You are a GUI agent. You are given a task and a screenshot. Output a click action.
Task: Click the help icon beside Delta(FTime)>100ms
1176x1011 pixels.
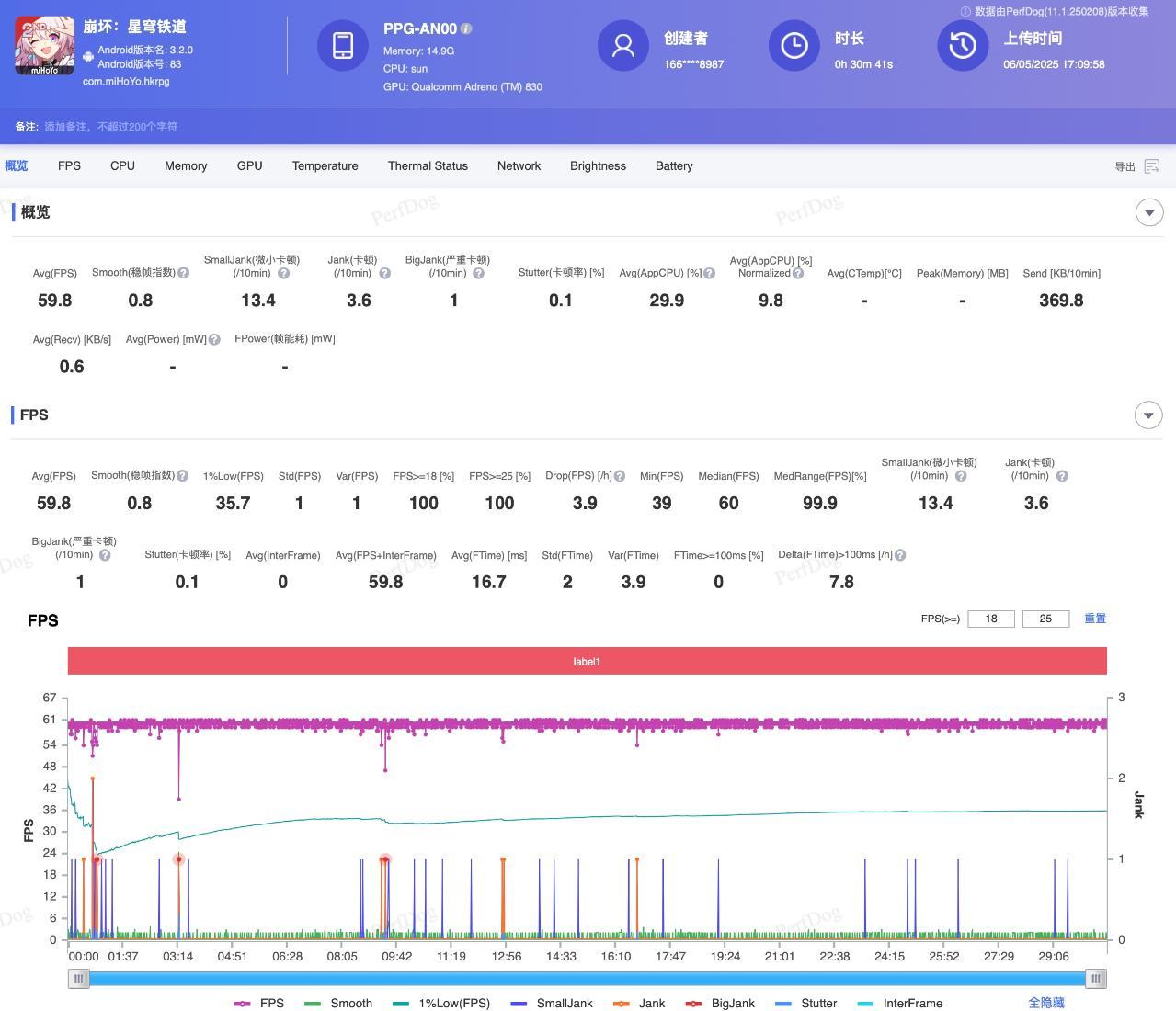(900, 555)
